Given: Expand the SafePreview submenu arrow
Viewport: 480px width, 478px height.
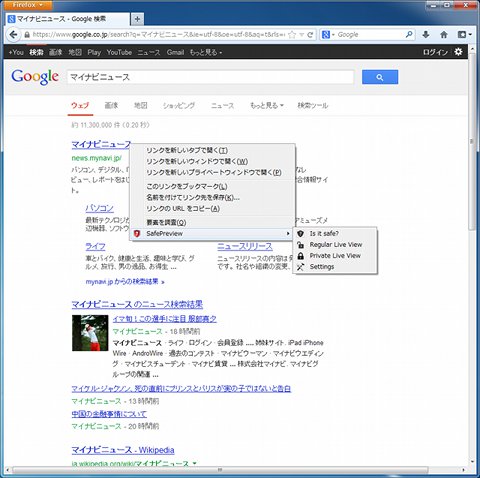Looking at the screenshot, I should [x=288, y=234].
